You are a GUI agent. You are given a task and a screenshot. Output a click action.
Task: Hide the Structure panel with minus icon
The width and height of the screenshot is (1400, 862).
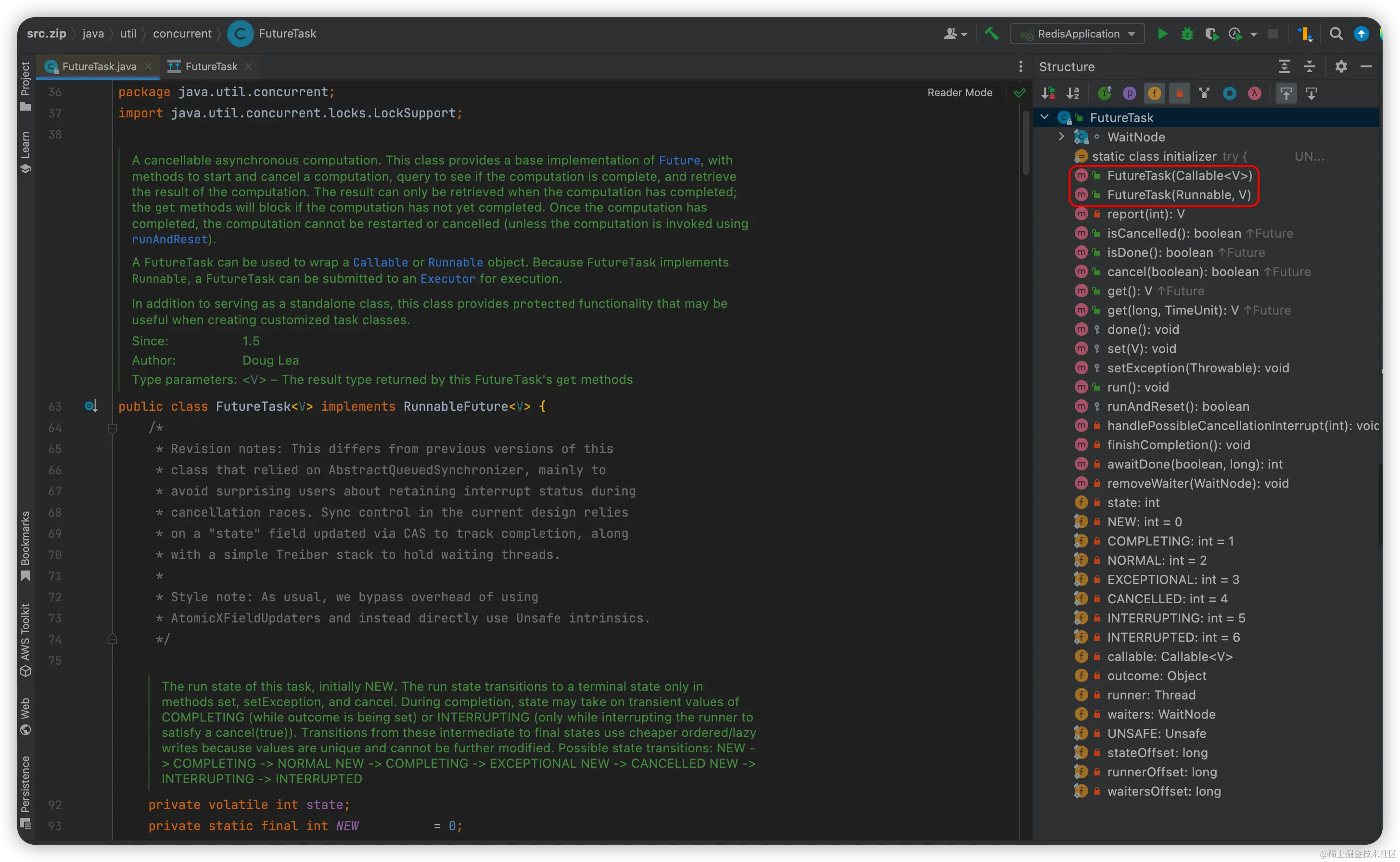[1366, 67]
